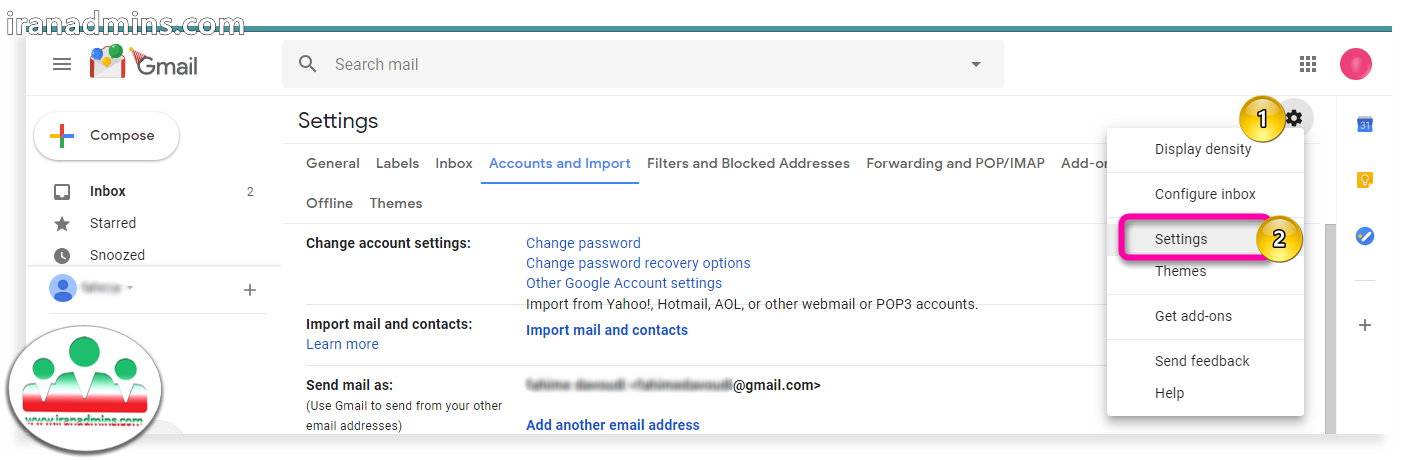Expand the chat user name dropdown
The height and width of the screenshot is (460, 1418).
tap(130, 288)
